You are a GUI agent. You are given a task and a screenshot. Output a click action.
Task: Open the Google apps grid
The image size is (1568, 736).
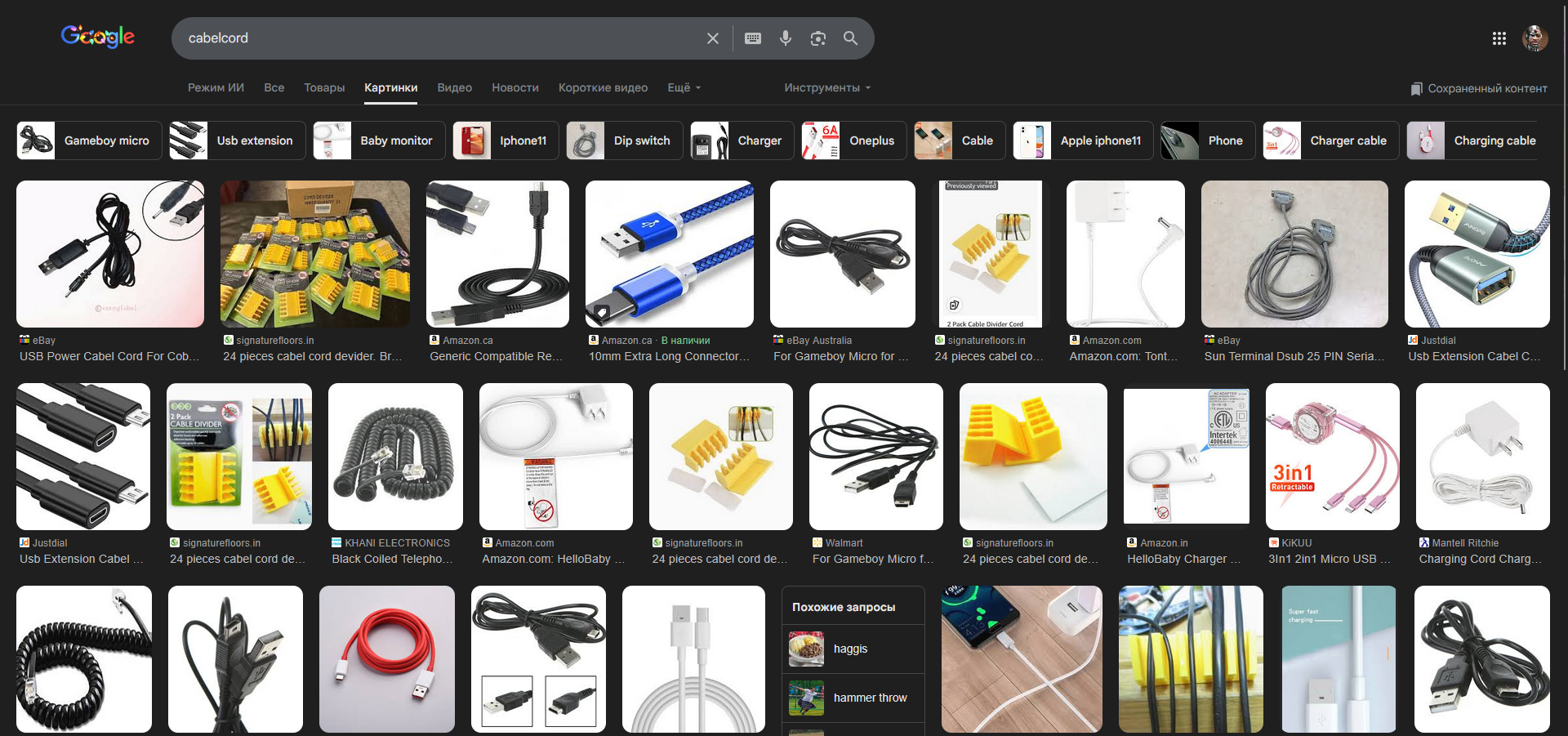coord(1499,38)
